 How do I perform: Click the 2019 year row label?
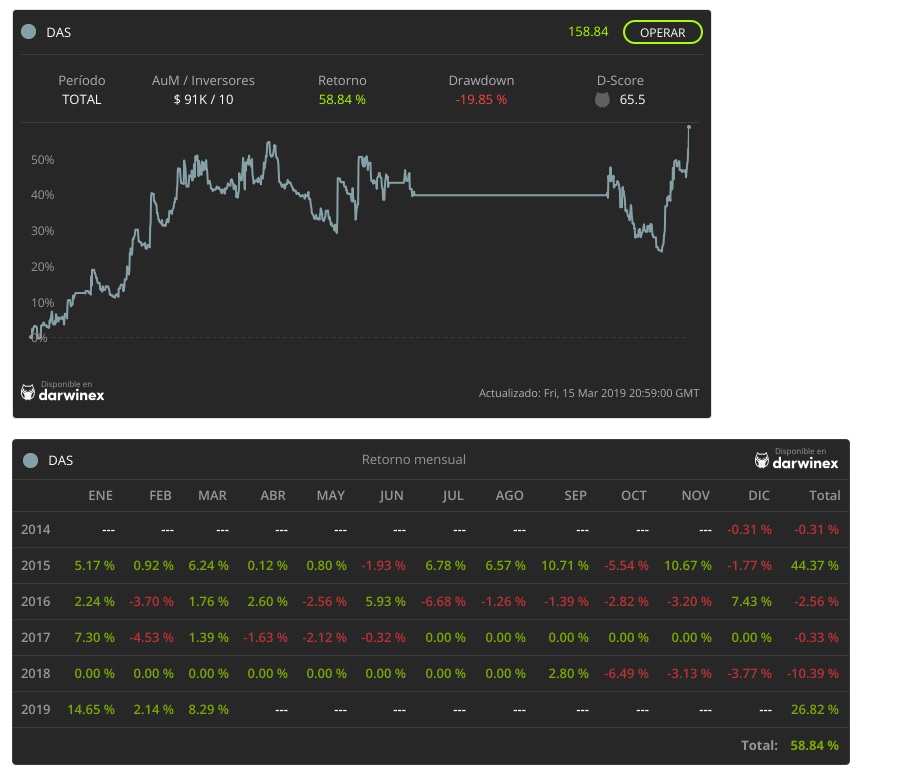(36, 709)
